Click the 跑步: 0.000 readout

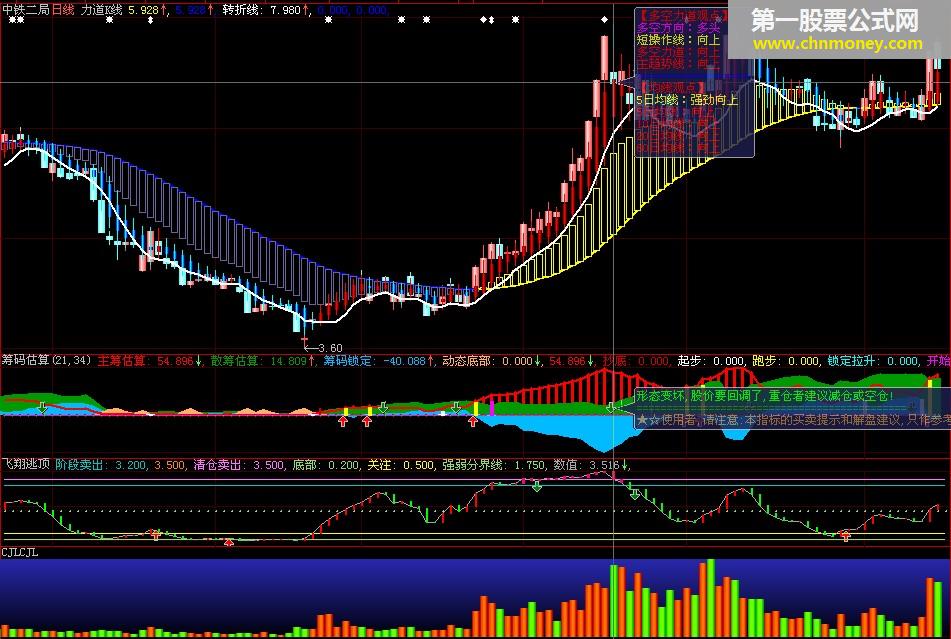click(x=785, y=361)
